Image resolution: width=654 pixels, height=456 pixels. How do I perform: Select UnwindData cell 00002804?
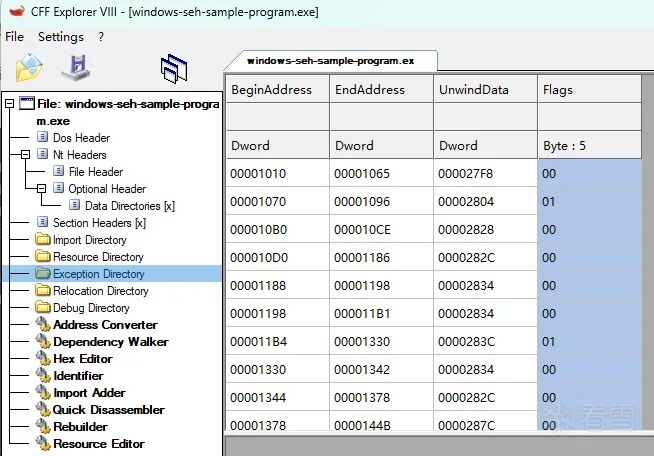coord(485,201)
